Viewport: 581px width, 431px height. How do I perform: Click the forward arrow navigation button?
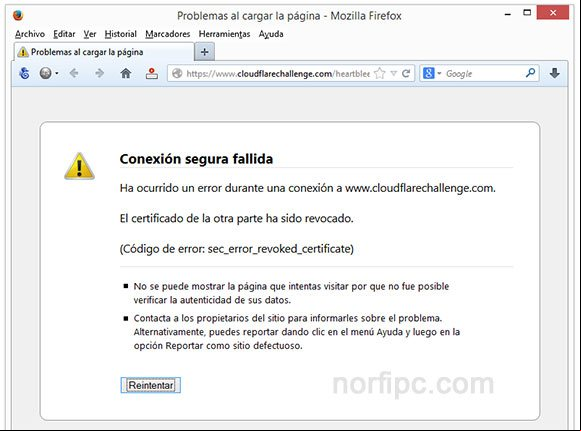pyautogui.click(x=99, y=73)
